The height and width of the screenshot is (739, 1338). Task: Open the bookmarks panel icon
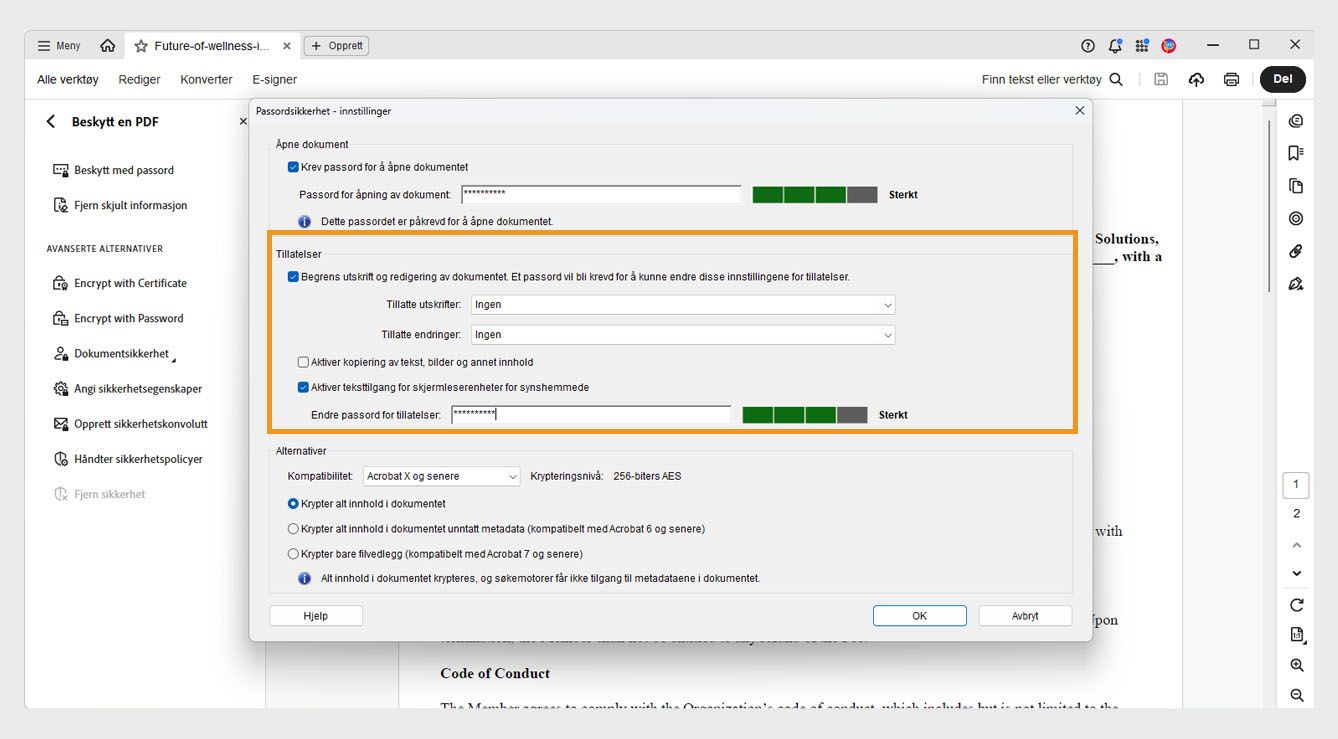coord(1296,153)
